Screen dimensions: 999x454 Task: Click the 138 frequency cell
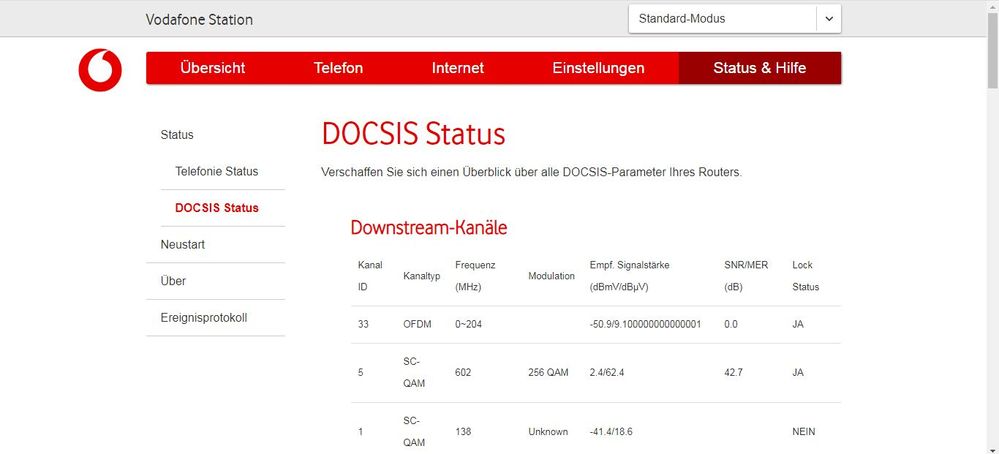click(x=463, y=432)
